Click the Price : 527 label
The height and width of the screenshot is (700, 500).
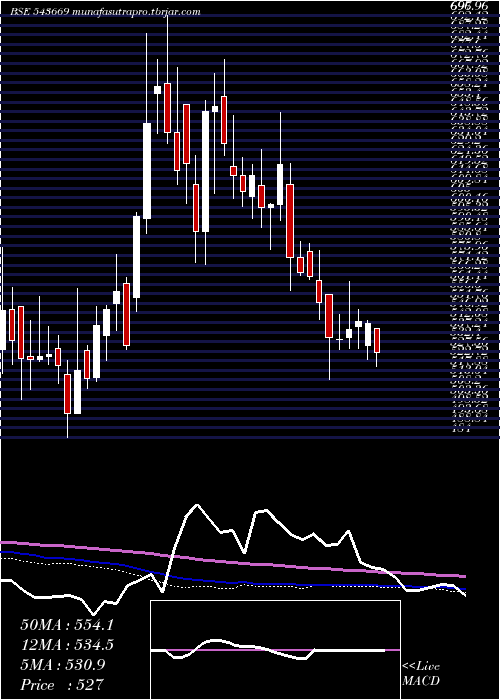click(x=62, y=684)
